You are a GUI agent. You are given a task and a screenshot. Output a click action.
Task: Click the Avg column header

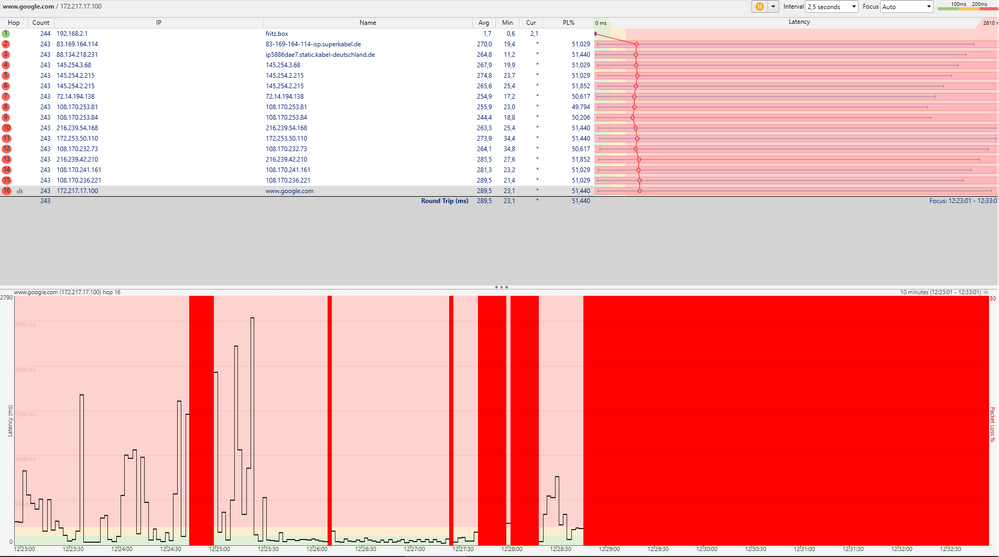(484, 22)
